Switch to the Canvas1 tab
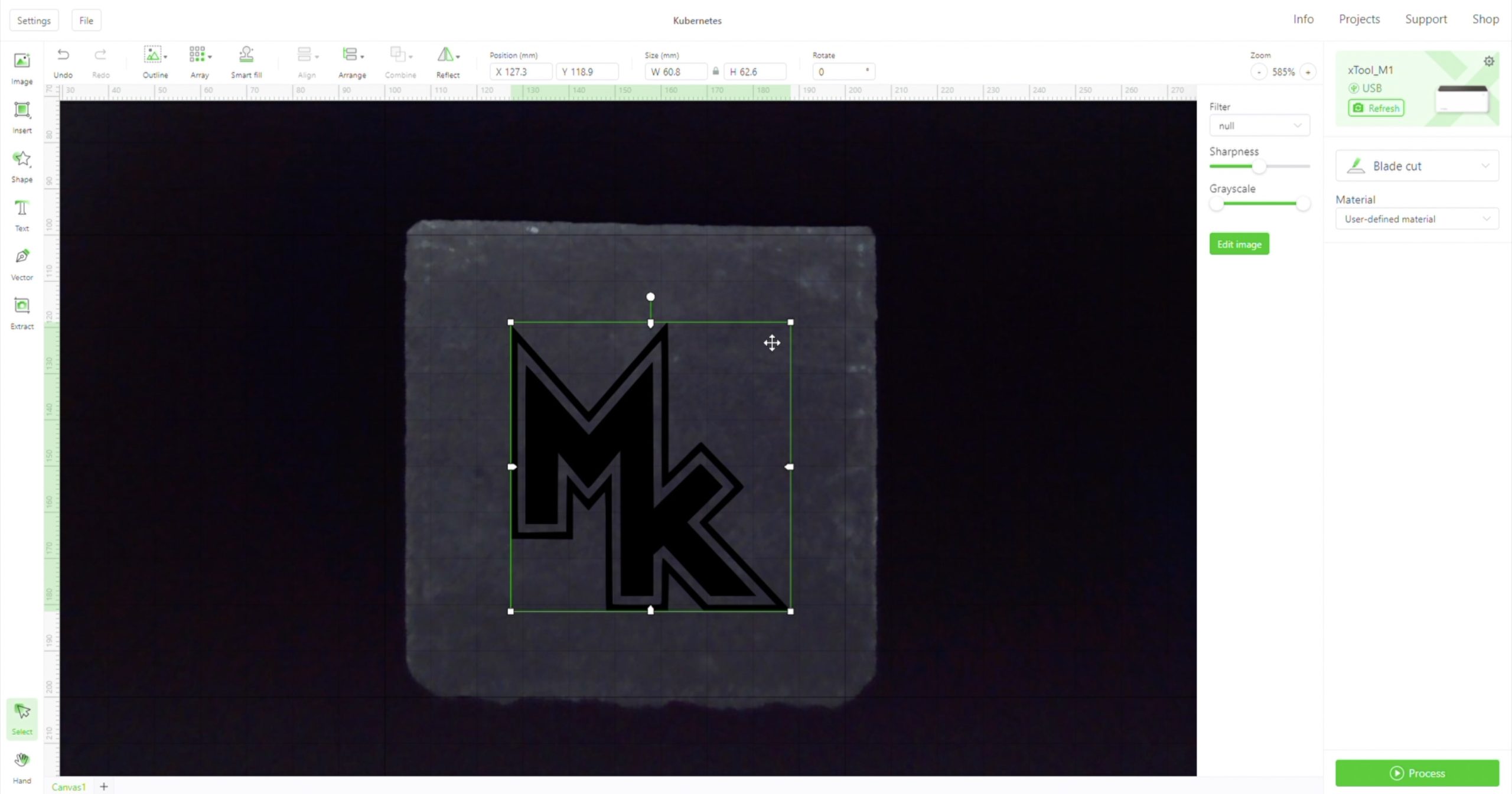Viewport: 1512px width, 794px height. coord(69,786)
